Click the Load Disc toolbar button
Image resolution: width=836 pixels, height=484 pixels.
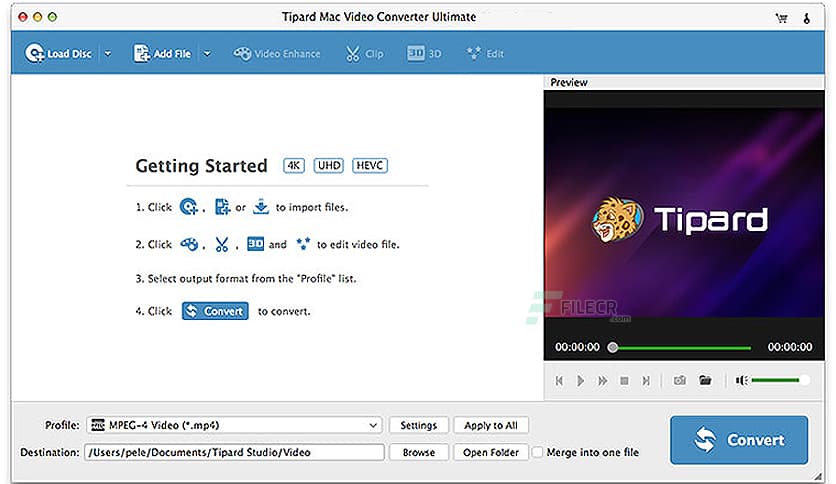click(x=58, y=53)
